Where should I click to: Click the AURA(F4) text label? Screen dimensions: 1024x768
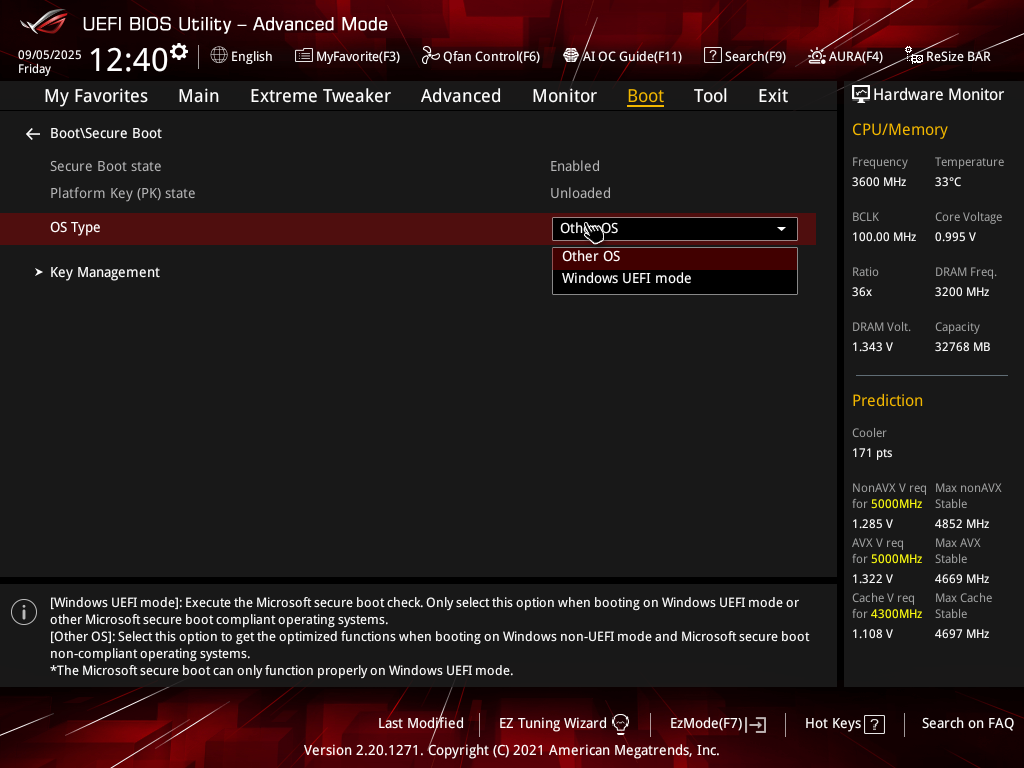pyautogui.click(x=856, y=57)
